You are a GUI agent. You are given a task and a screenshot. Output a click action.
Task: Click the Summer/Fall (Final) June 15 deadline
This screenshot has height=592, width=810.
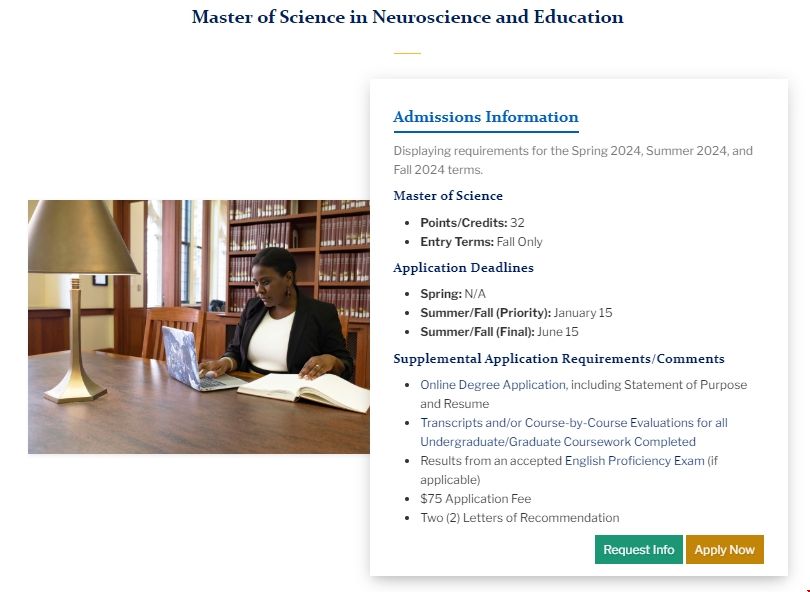pos(498,331)
